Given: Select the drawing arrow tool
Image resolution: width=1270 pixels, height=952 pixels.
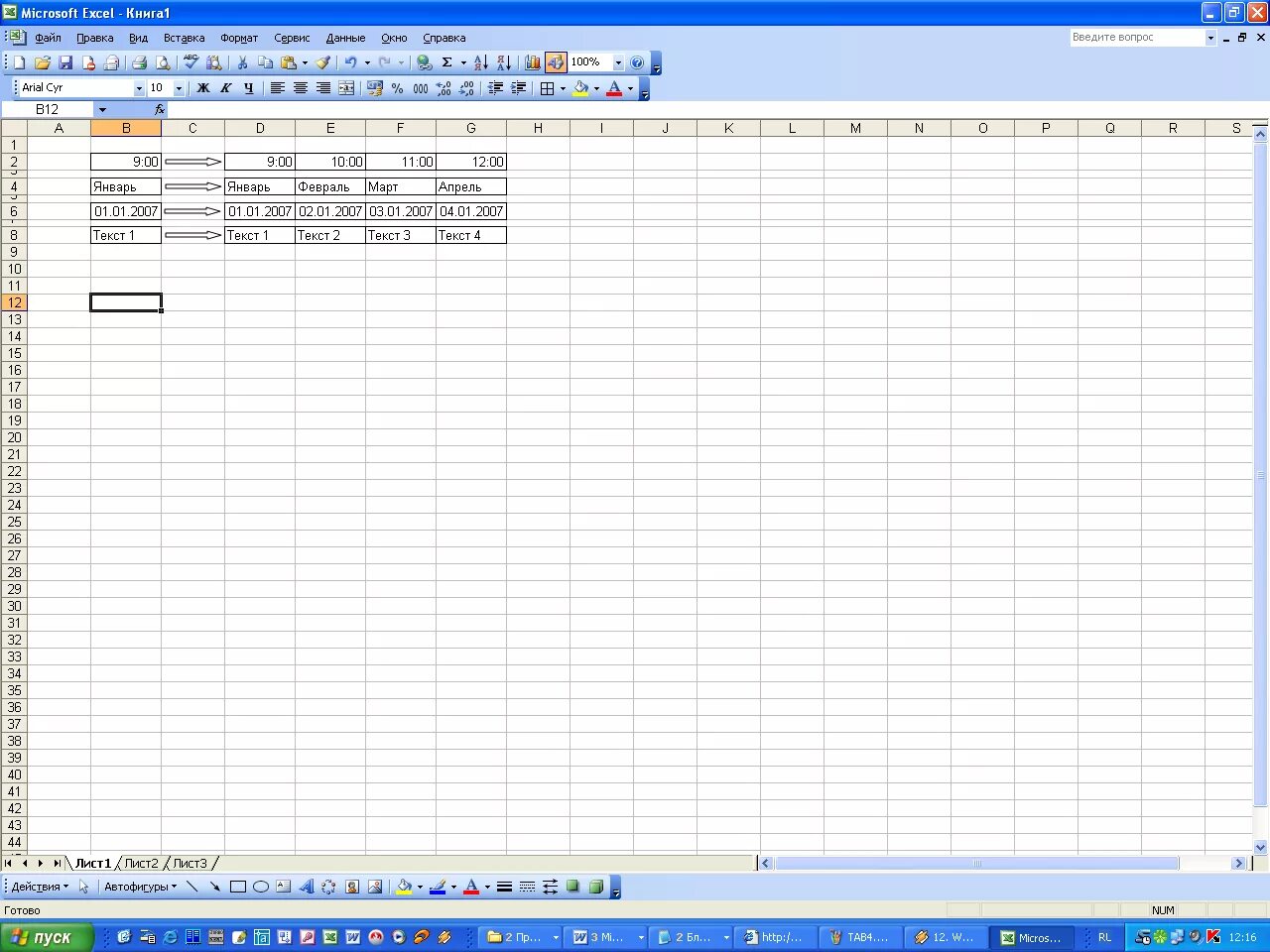Looking at the screenshot, I should (214, 887).
